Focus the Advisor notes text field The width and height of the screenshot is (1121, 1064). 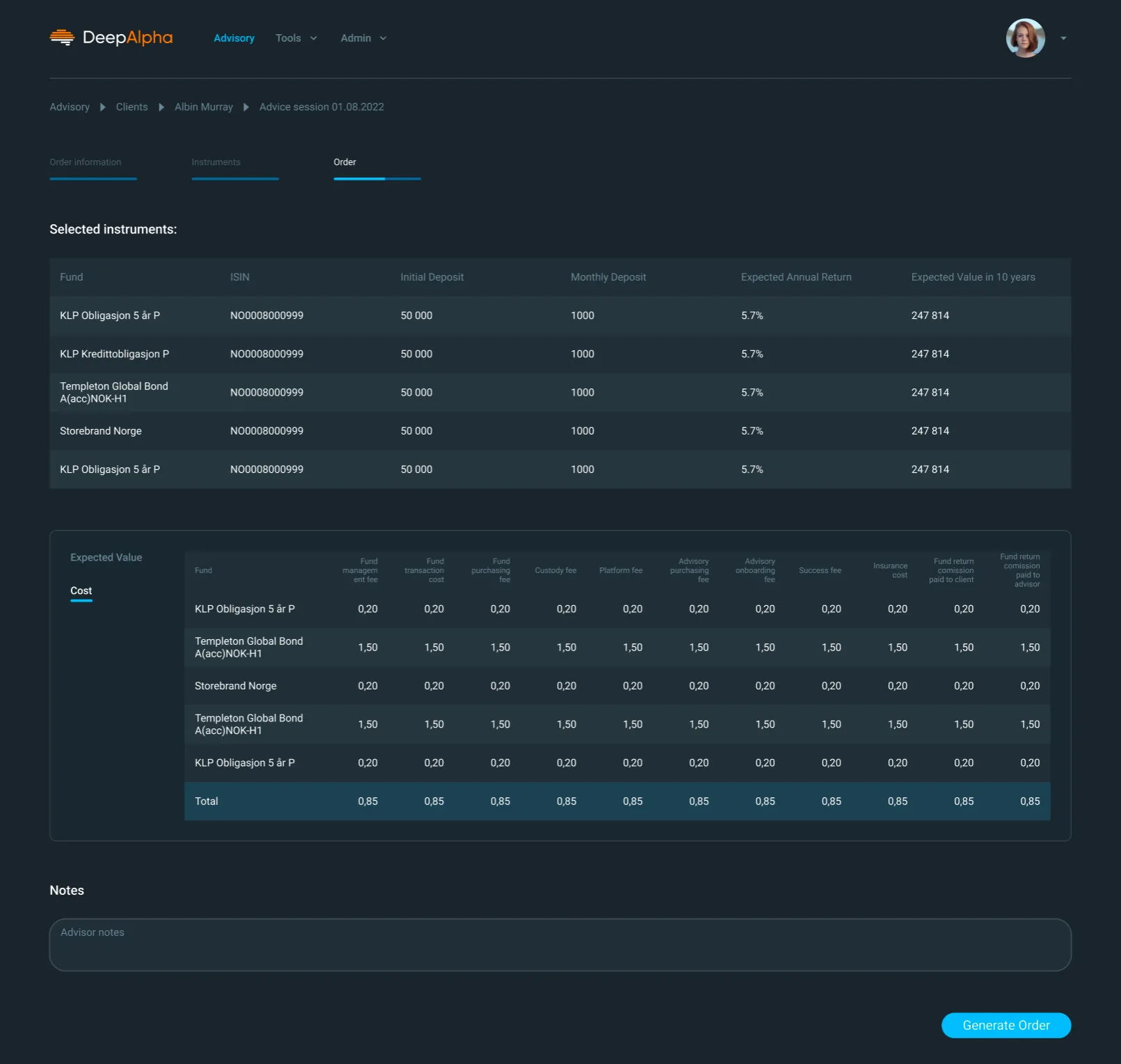click(560, 945)
